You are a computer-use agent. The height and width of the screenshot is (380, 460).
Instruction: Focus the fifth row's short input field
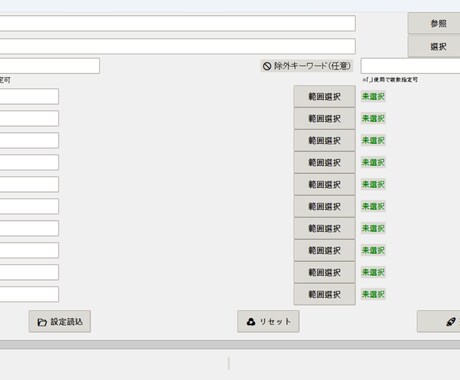(x=29, y=184)
